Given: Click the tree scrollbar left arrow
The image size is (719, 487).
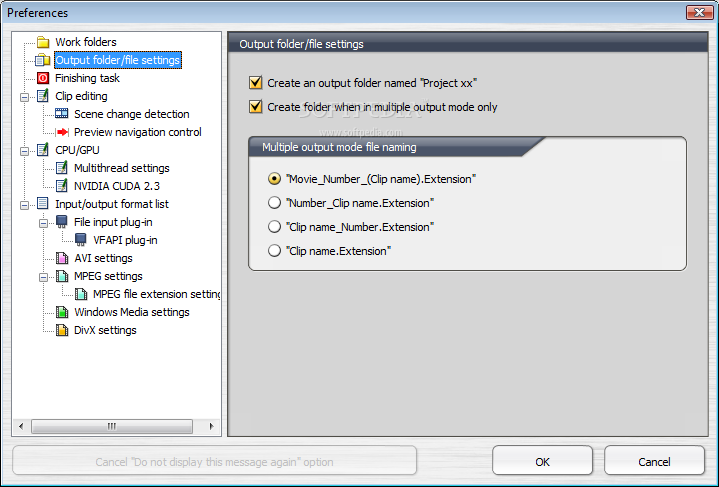Looking at the screenshot, I should point(21,426).
